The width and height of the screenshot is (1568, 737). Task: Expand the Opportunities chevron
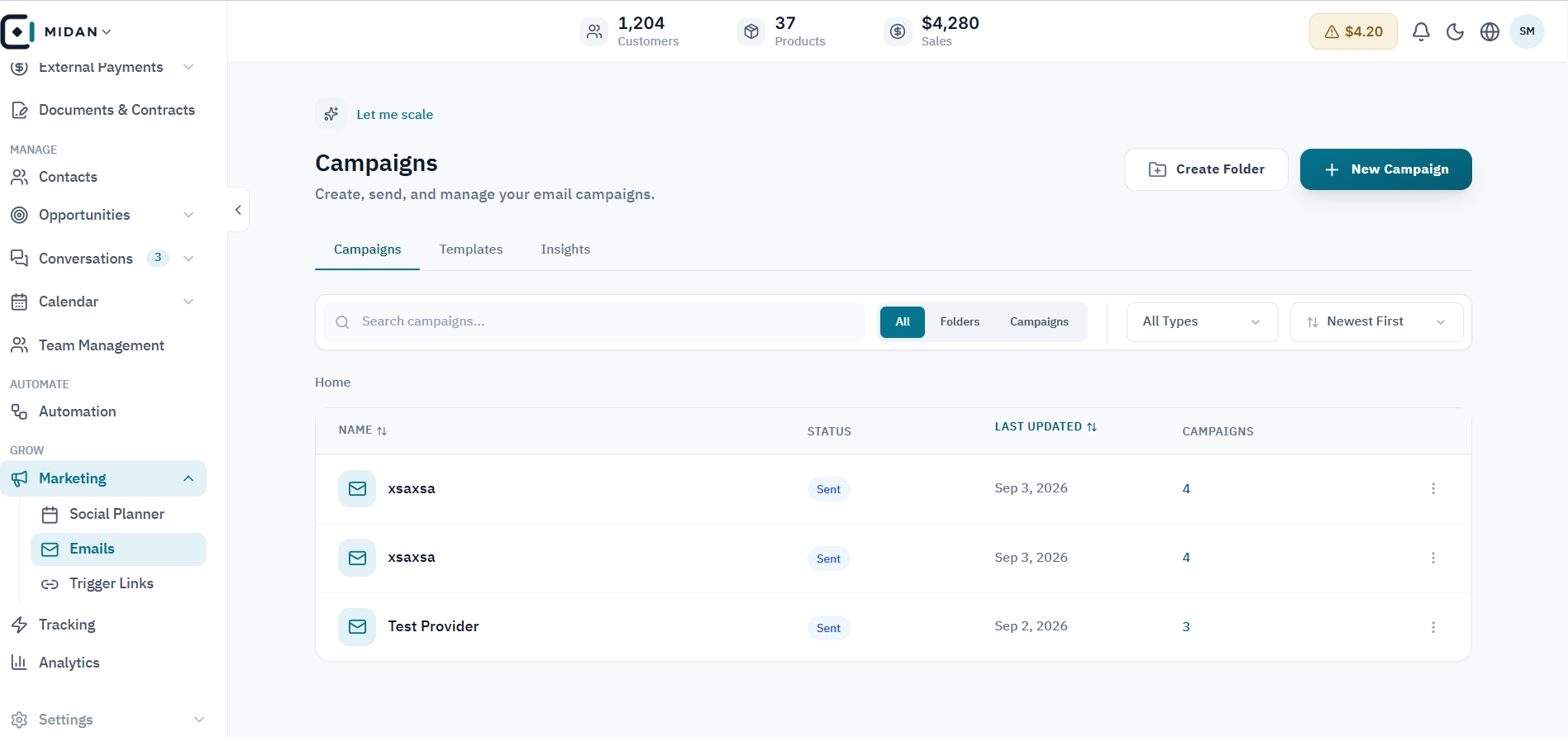click(188, 215)
